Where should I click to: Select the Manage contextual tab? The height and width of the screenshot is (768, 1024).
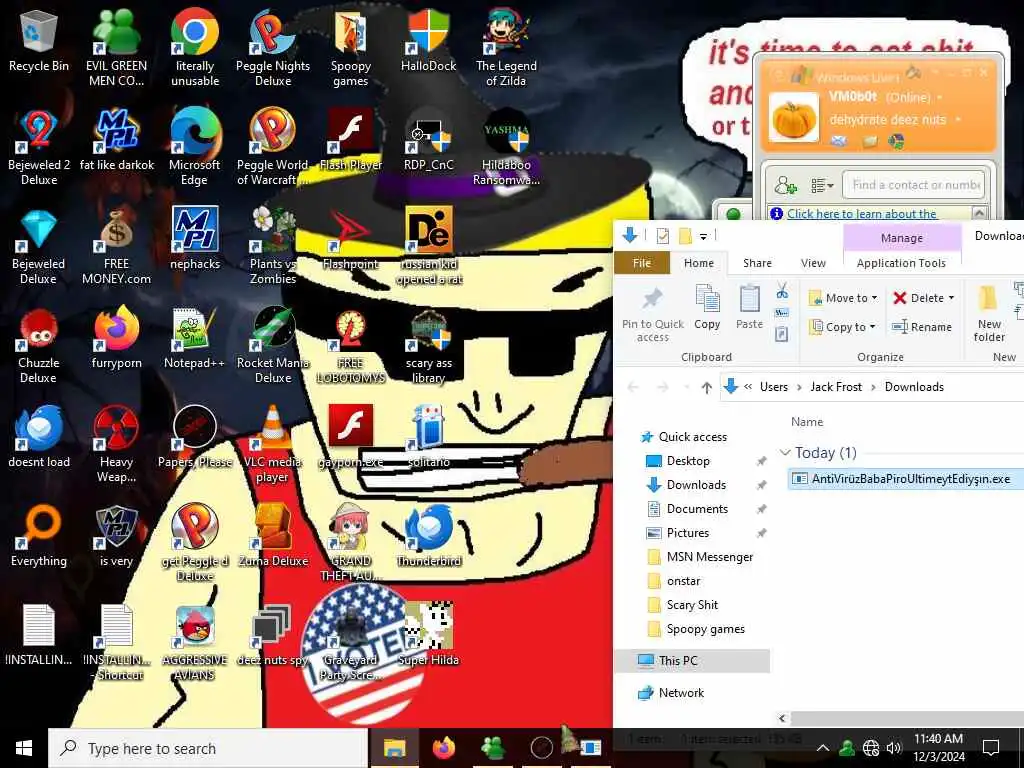[901, 238]
